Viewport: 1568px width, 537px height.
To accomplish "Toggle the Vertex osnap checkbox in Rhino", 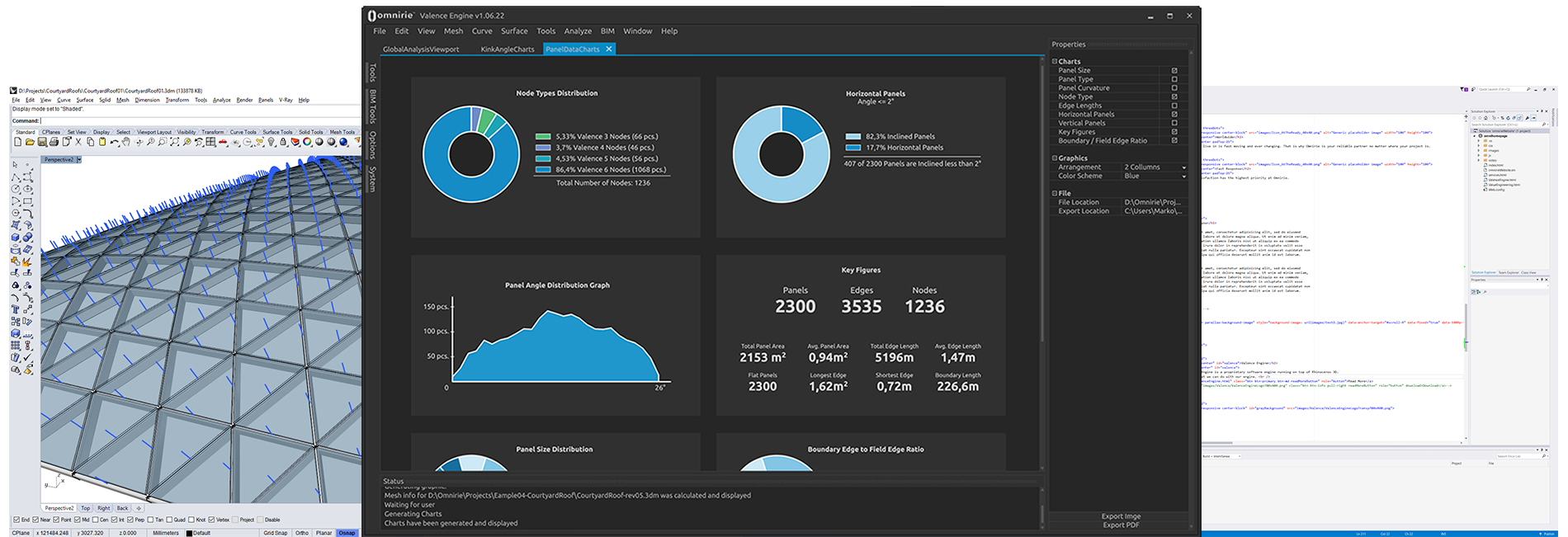I will click(211, 520).
